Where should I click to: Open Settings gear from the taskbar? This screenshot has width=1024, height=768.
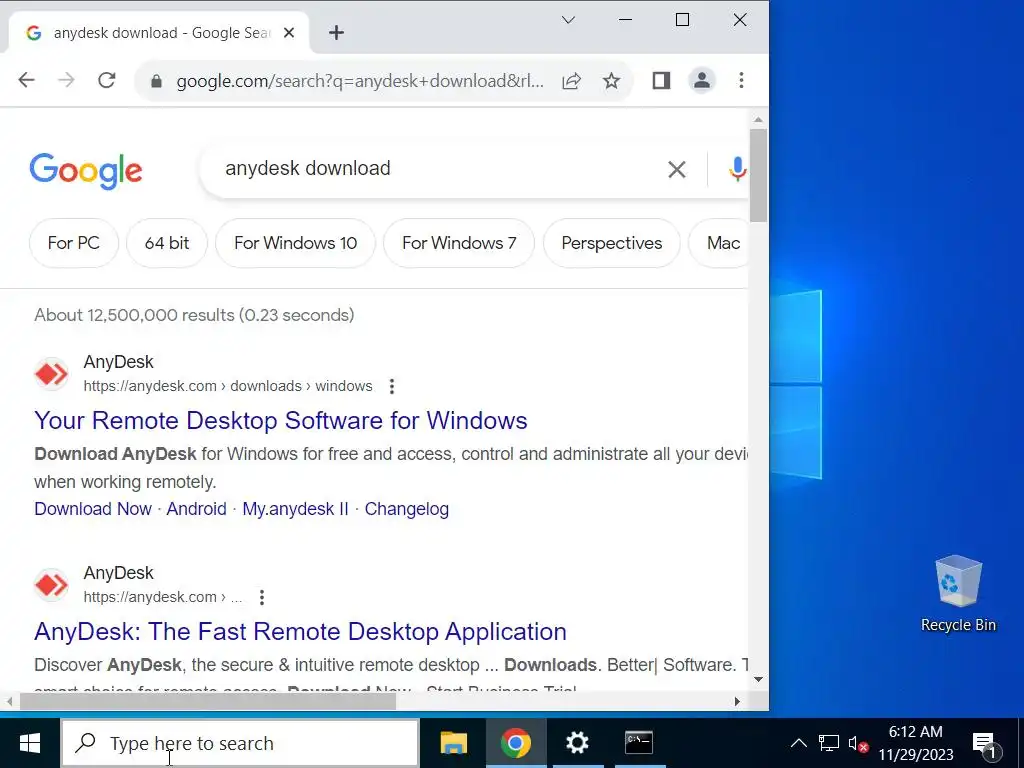pos(577,743)
